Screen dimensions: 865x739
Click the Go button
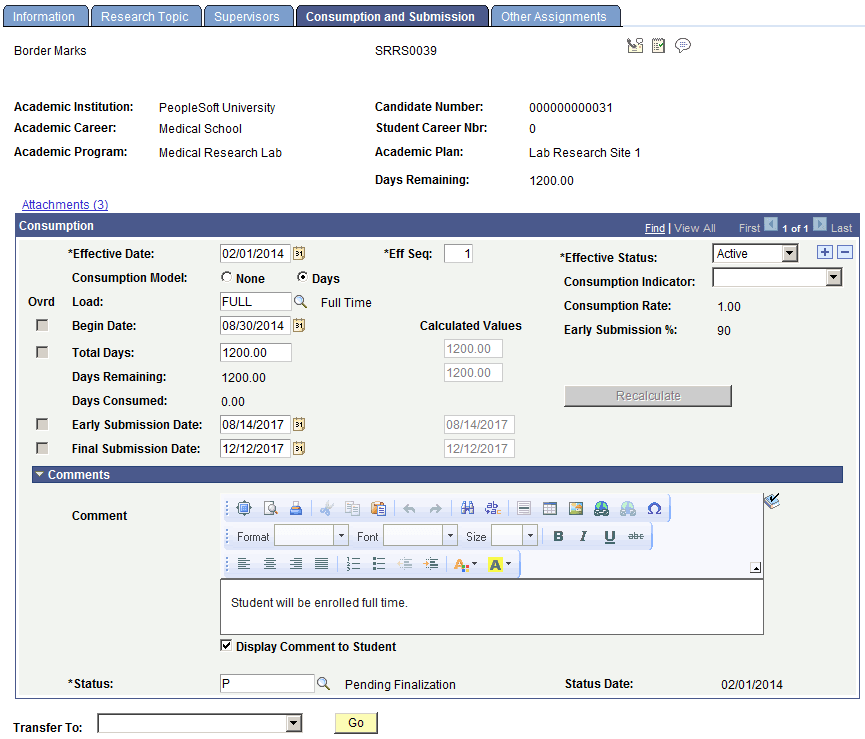click(x=356, y=722)
